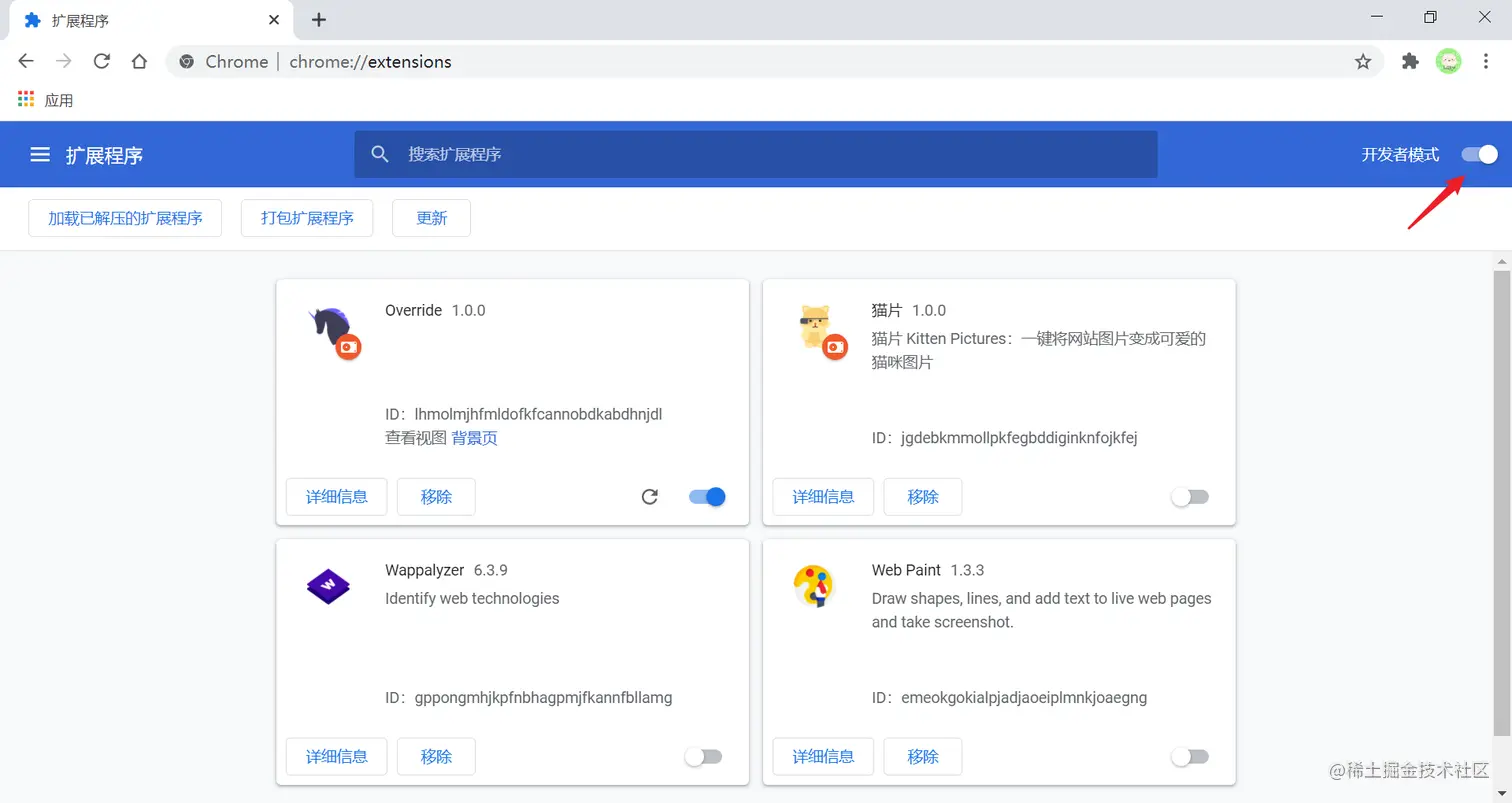The width and height of the screenshot is (1512, 803).
Task: Enable the Web Paint extension switch
Action: pos(1190,757)
